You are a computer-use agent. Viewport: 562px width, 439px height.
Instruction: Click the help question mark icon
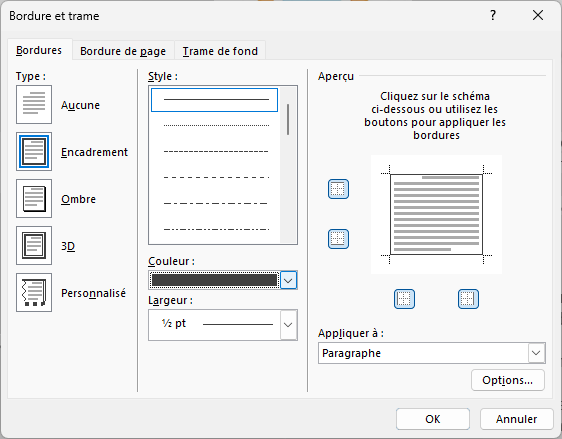coord(493,15)
